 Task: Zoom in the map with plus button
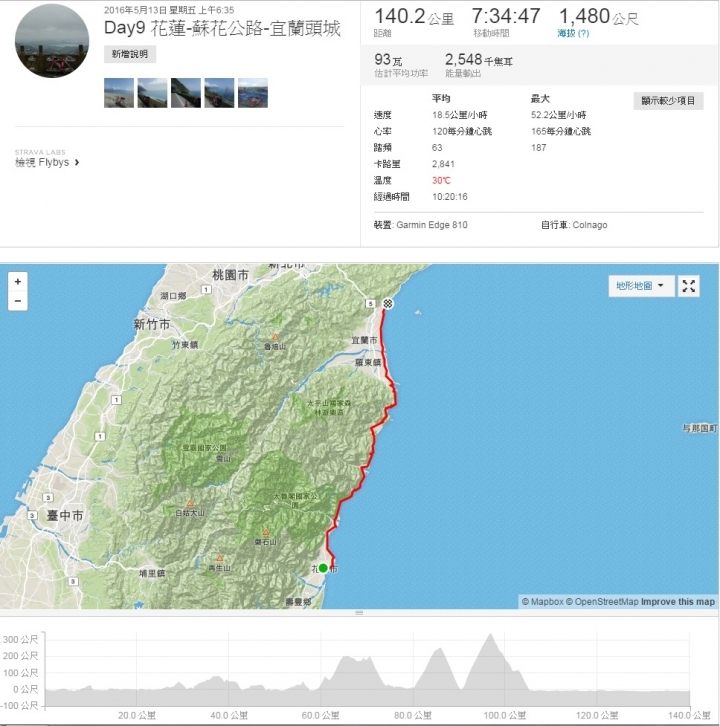click(x=18, y=282)
